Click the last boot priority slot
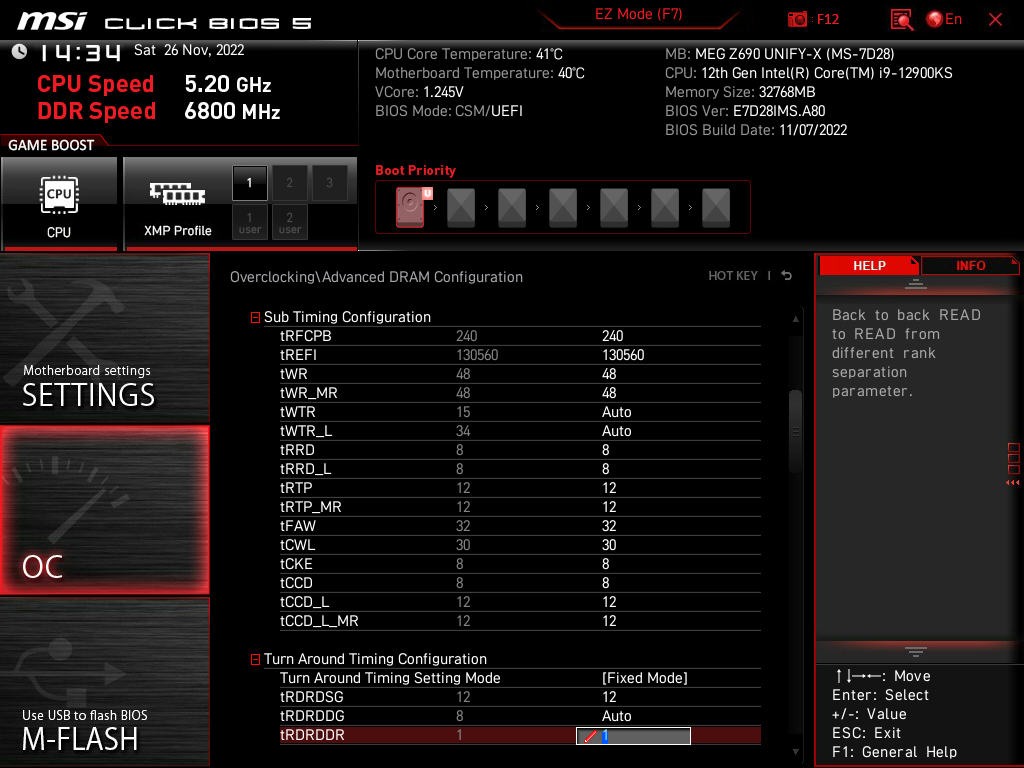 (x=716, y=207)
